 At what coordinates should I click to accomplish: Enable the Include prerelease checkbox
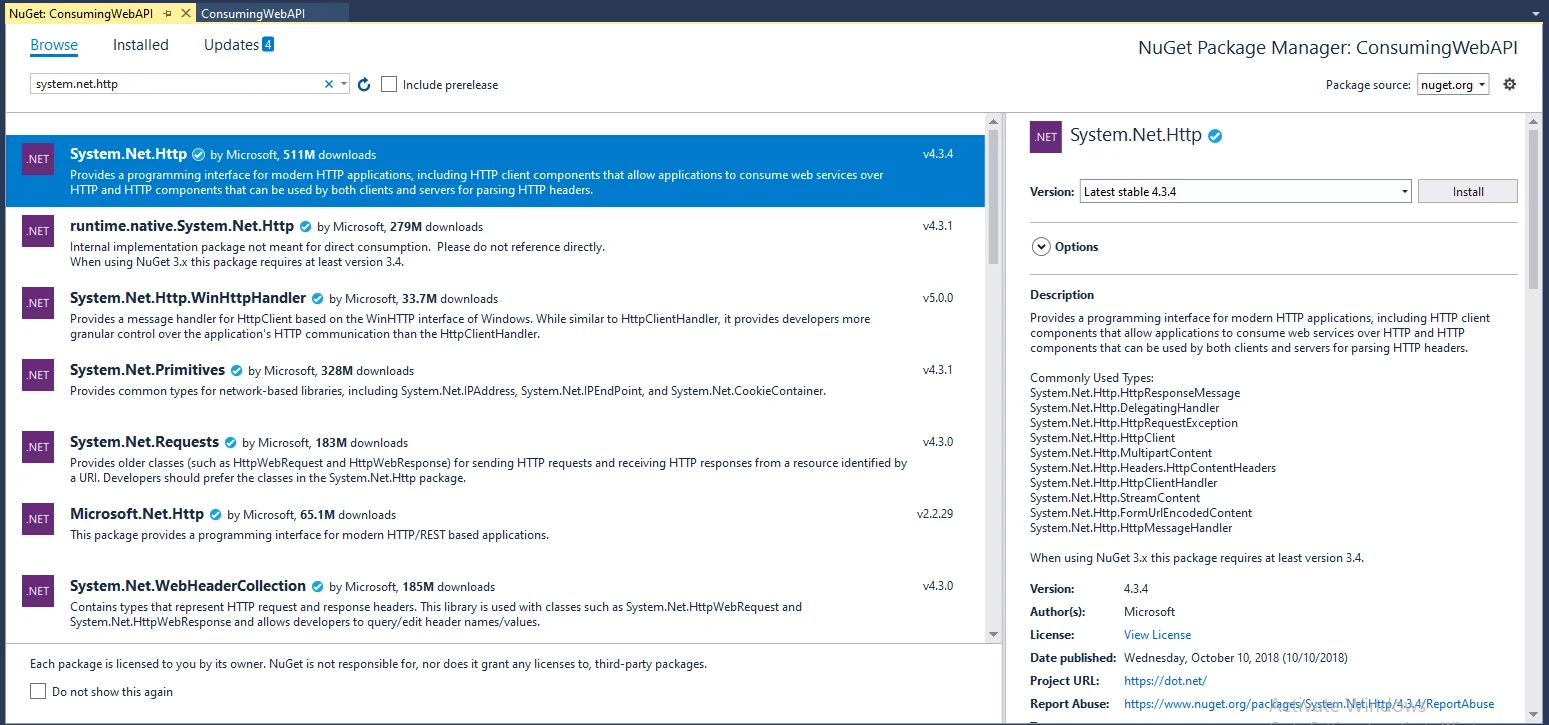pyautogui.click(x=389, y=84)
